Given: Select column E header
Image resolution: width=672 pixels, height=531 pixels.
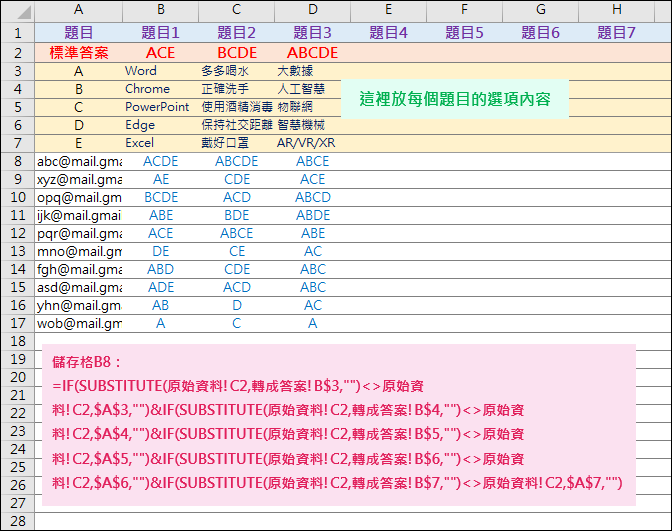Looking at the screenshot, I should pos(388,10).
